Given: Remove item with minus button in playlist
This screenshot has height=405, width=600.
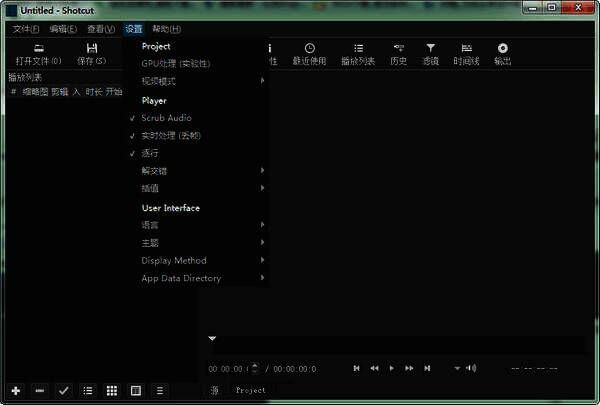Looking at the screenshot, I should [39, 390].
